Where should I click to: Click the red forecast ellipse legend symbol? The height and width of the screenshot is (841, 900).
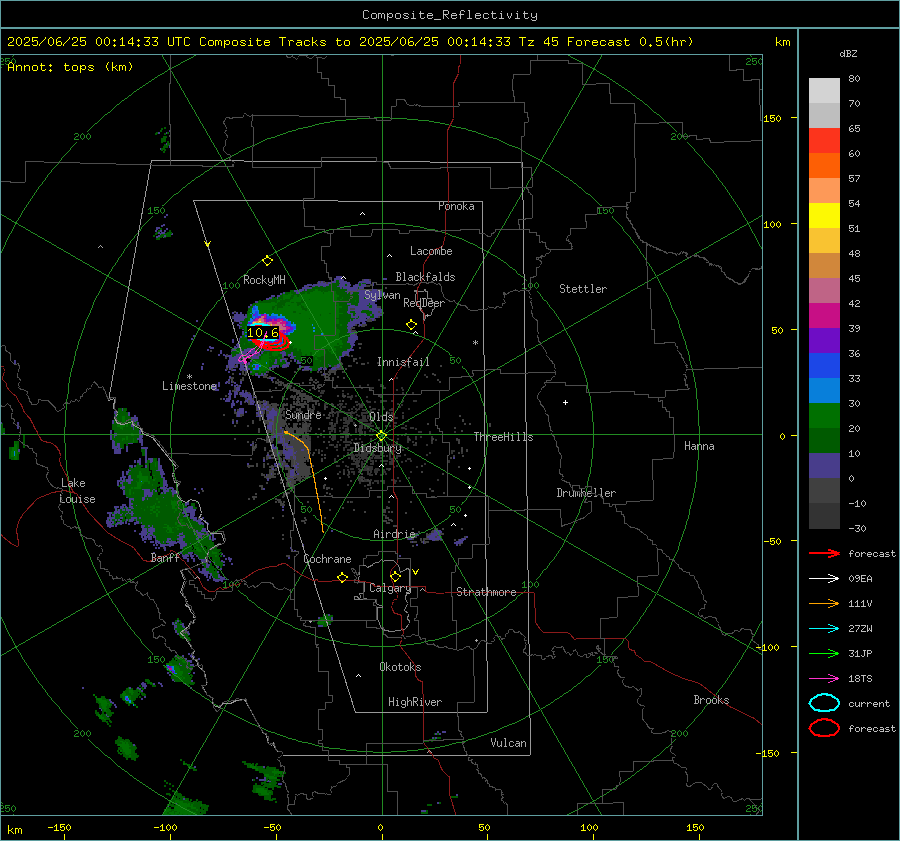coord(824,728)
